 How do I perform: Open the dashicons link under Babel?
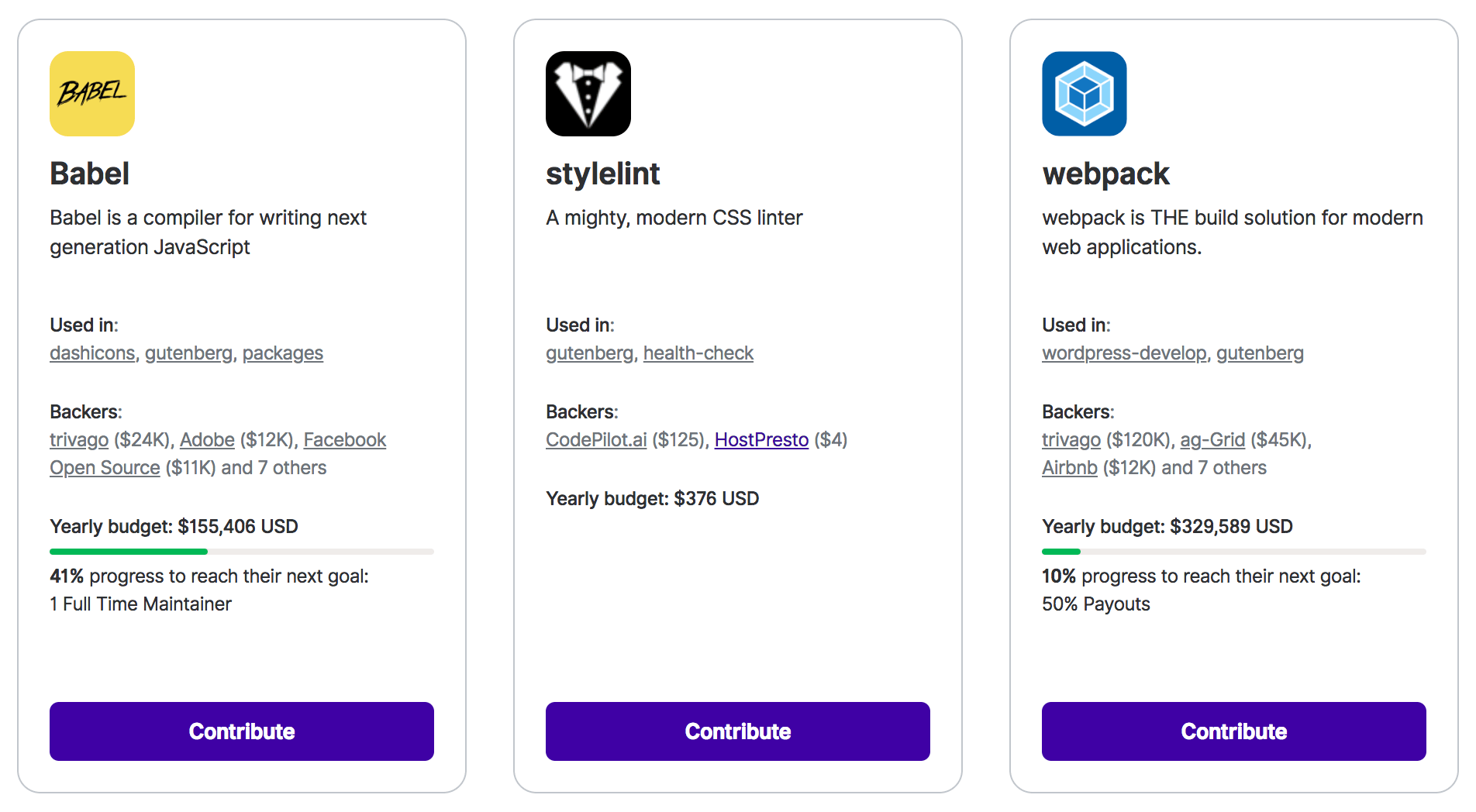pos(92,353)
